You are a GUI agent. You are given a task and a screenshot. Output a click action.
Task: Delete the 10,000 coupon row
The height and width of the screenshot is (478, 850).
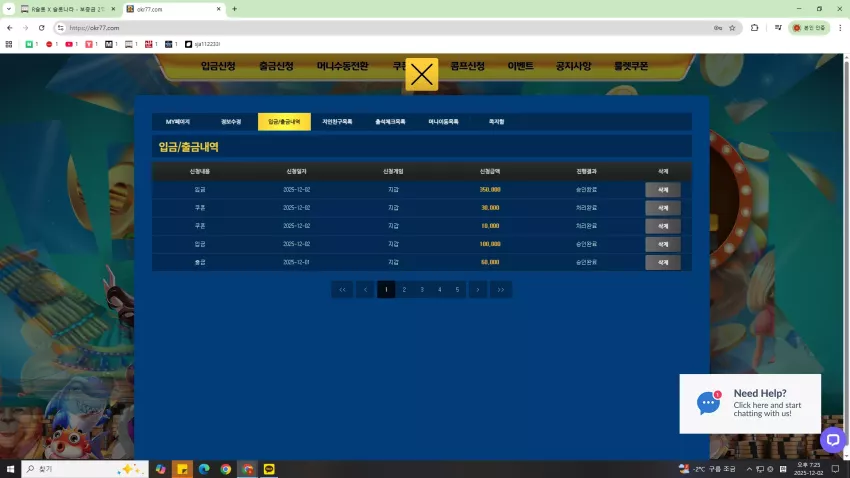(662, 226)
